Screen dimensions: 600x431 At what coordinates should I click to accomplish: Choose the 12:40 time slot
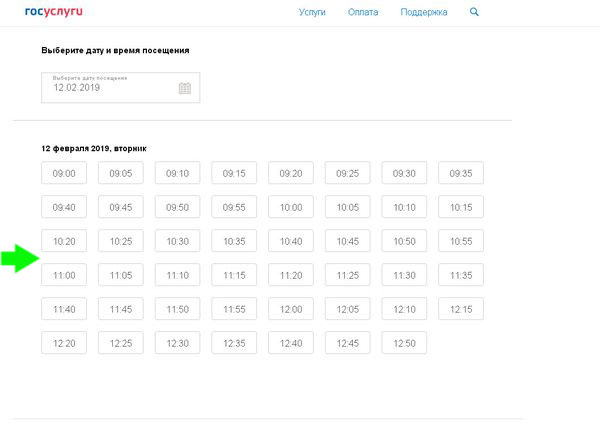point(291,343)
